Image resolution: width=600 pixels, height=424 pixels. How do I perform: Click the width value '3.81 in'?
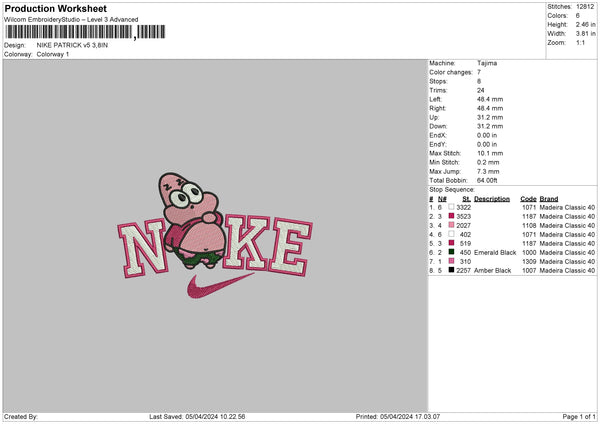click(x=586, y=34)
